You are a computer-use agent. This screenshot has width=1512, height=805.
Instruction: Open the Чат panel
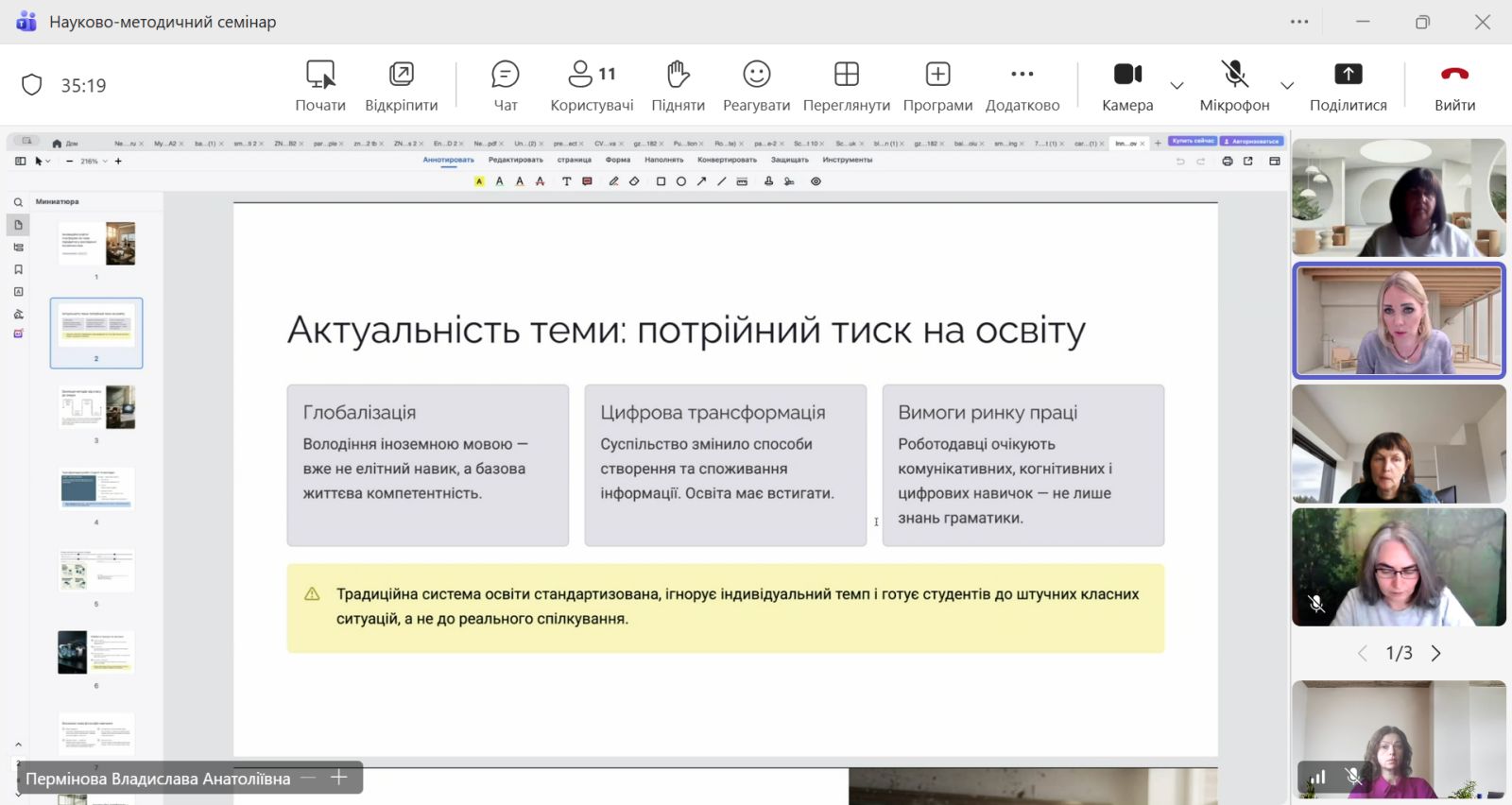click(506, 86)
